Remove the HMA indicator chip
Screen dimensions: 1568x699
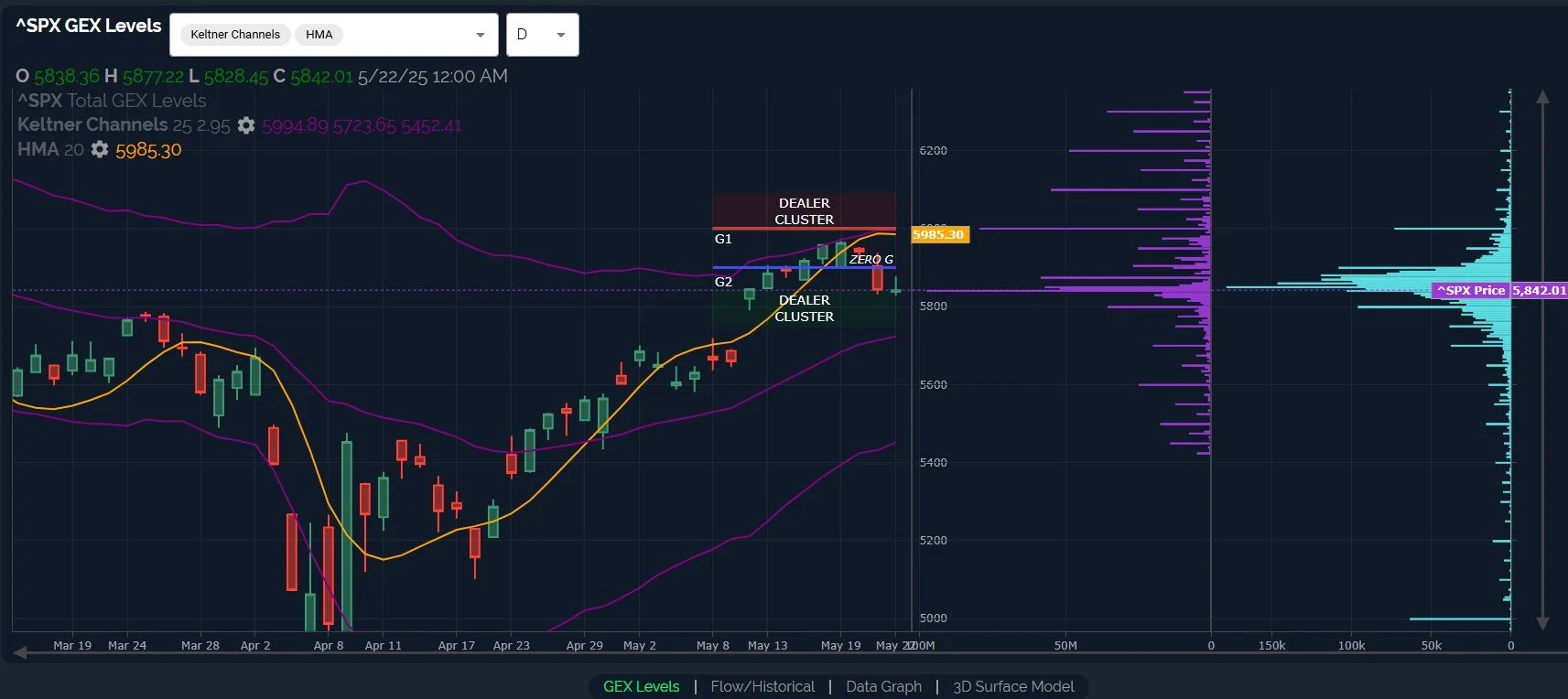coord(319,35)
